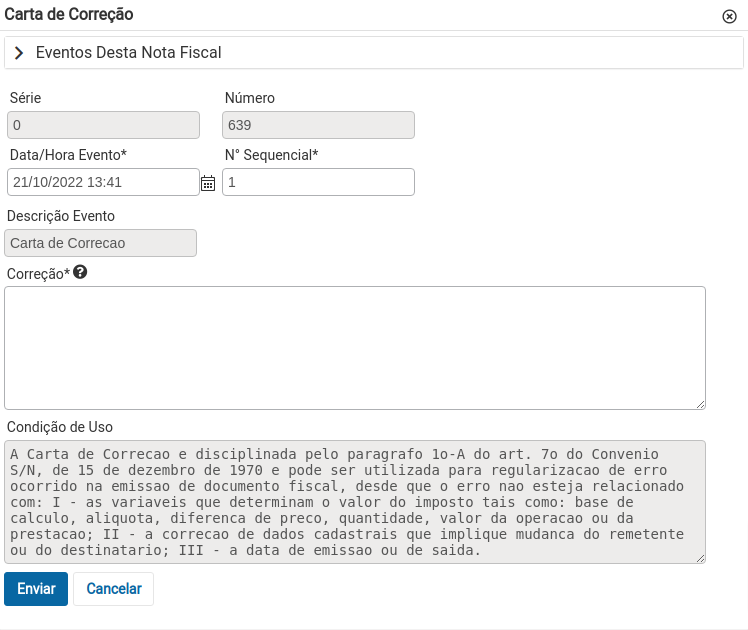This screenshot has height=630, width=748.
Task: Click the Cancelar button
Action: tap(114, 589)
